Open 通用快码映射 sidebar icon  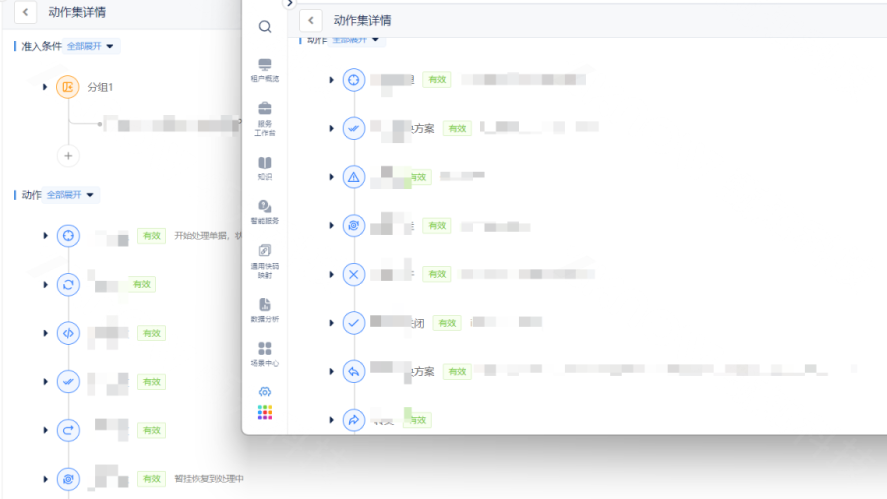click(264, 257)
